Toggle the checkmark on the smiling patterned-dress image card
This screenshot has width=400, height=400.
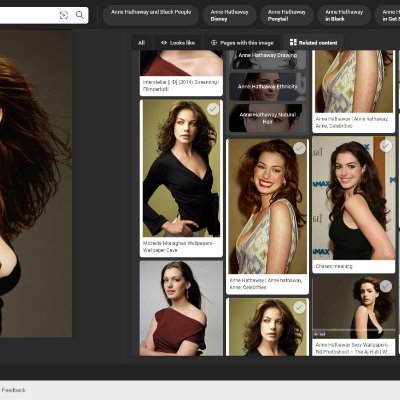pos(299,148)
